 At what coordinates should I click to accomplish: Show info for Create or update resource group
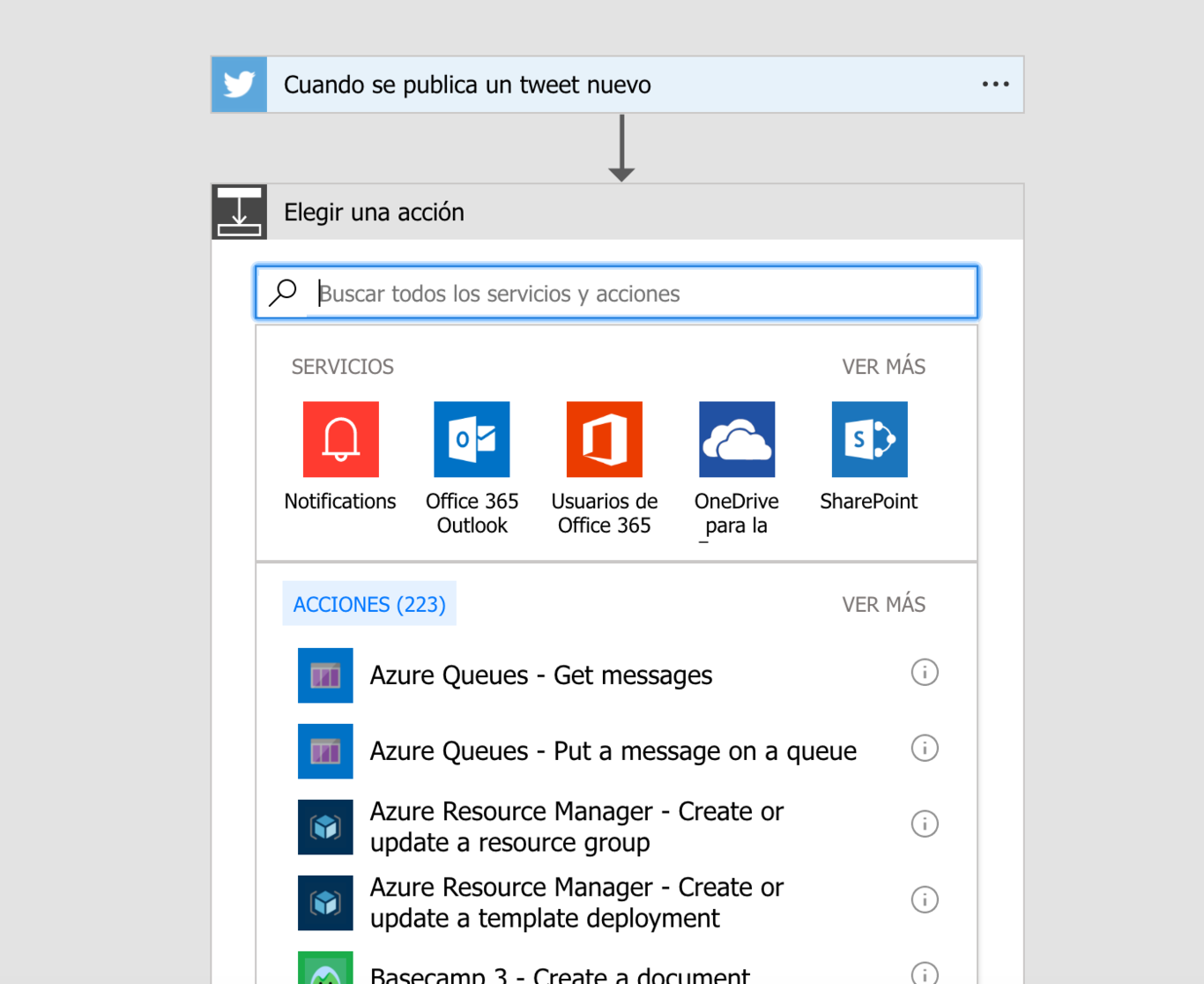(x=925, y=824)
